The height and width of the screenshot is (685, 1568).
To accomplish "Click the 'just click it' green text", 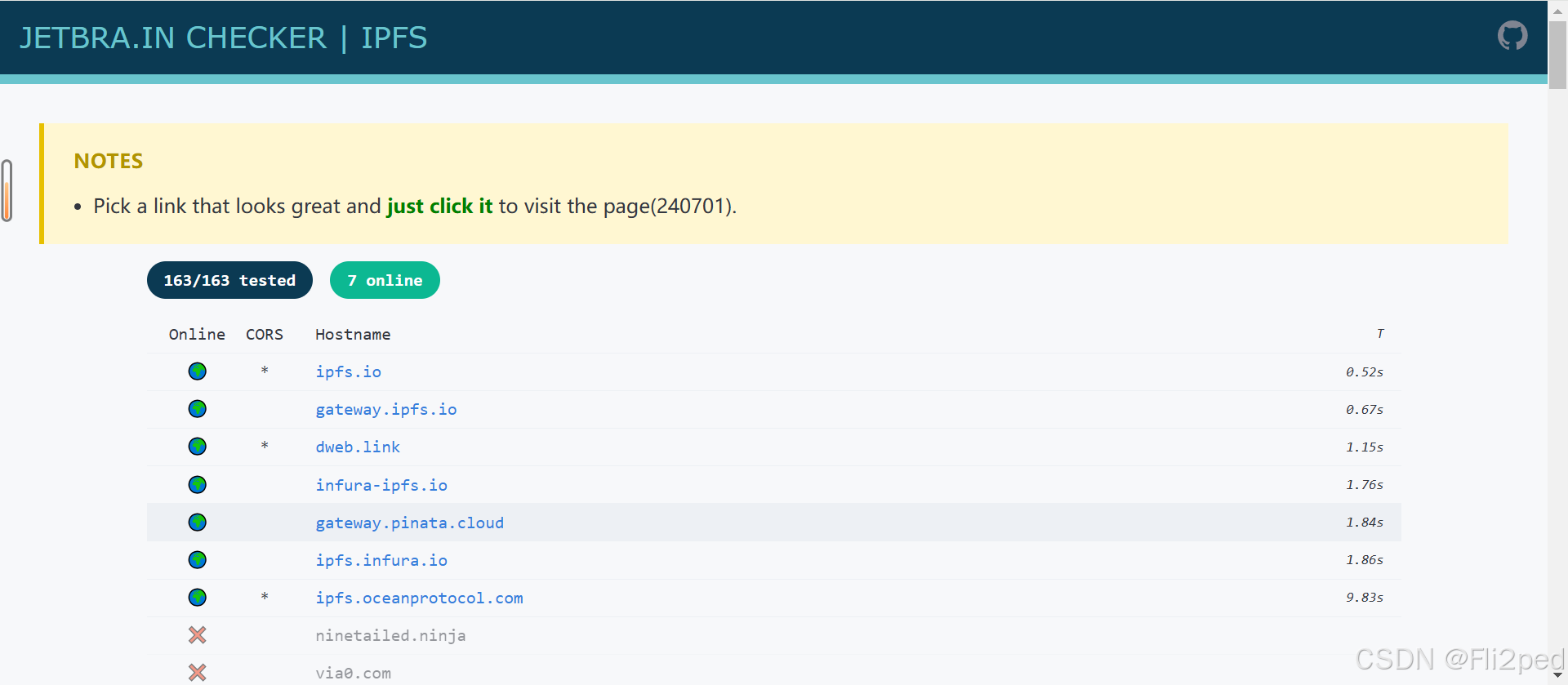I will pyautogui.click(x=439, y=206).
